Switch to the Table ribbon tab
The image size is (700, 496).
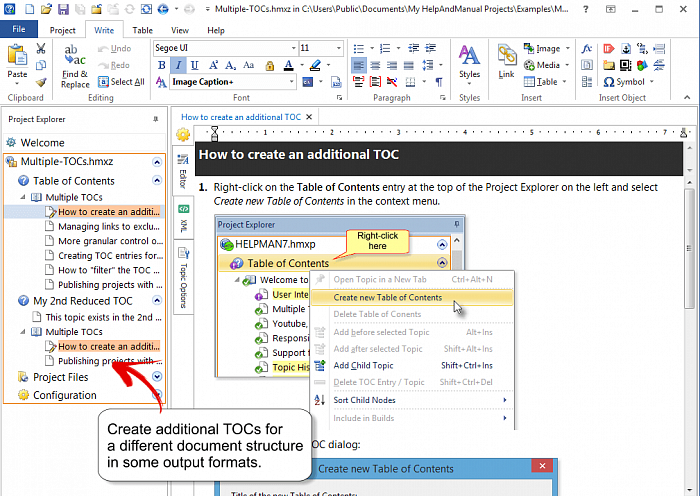click(143, 30)
